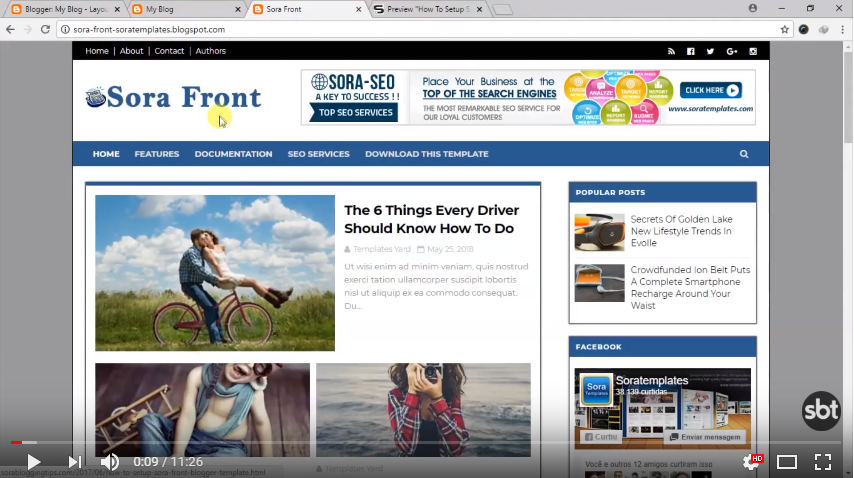Click Facebook Curtiu like button
Viewport: 854px width, 478px height.
601,437
